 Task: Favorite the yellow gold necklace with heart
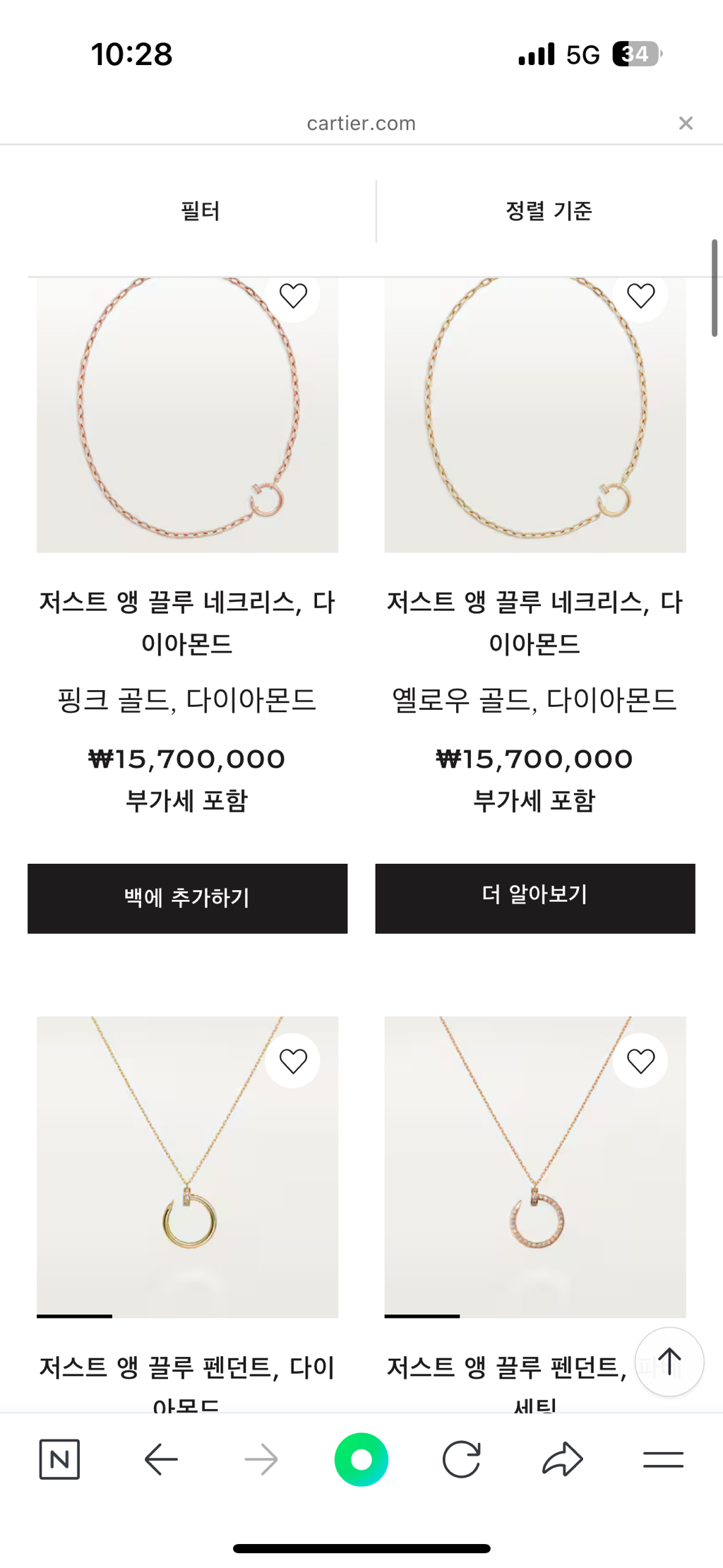tap(640, 296)
